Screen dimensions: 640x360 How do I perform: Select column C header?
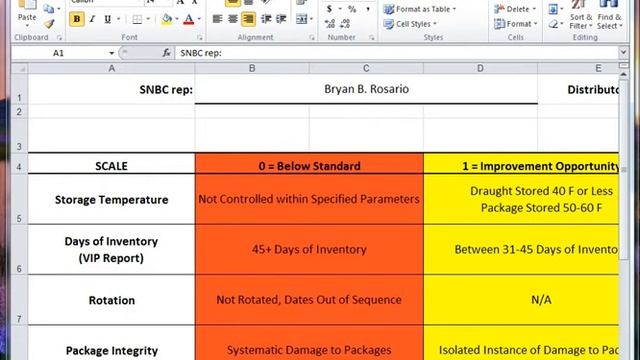tap(366, 69)
